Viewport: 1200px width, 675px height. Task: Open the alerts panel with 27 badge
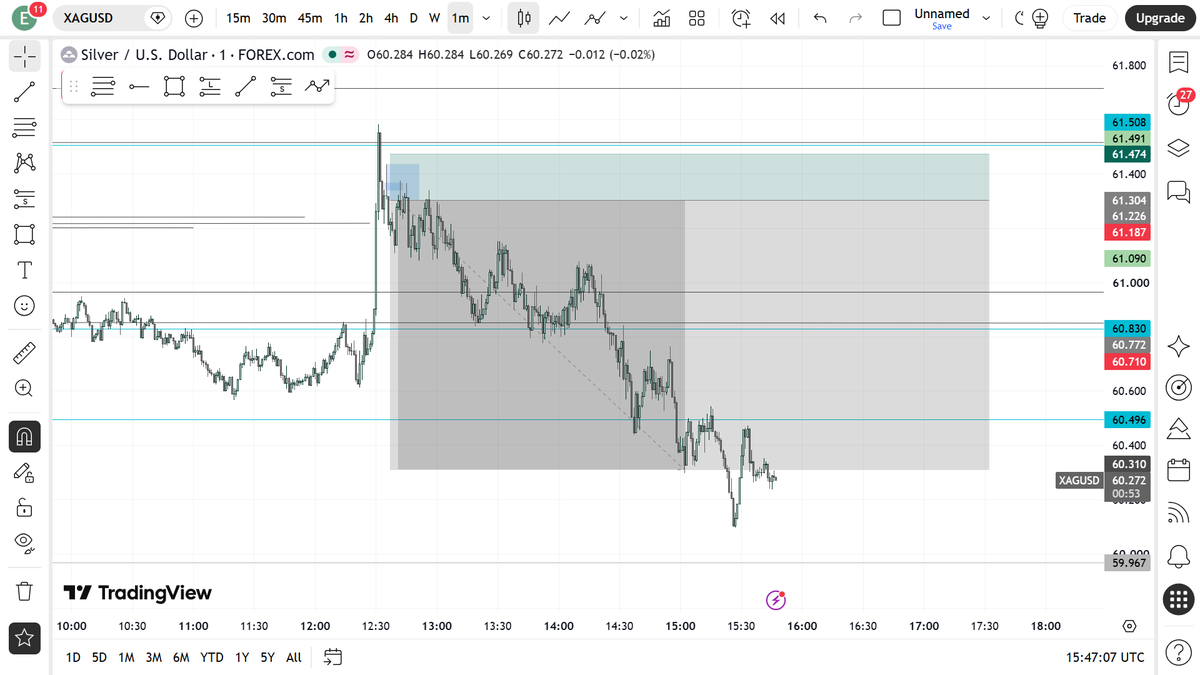click(1179, 103)
